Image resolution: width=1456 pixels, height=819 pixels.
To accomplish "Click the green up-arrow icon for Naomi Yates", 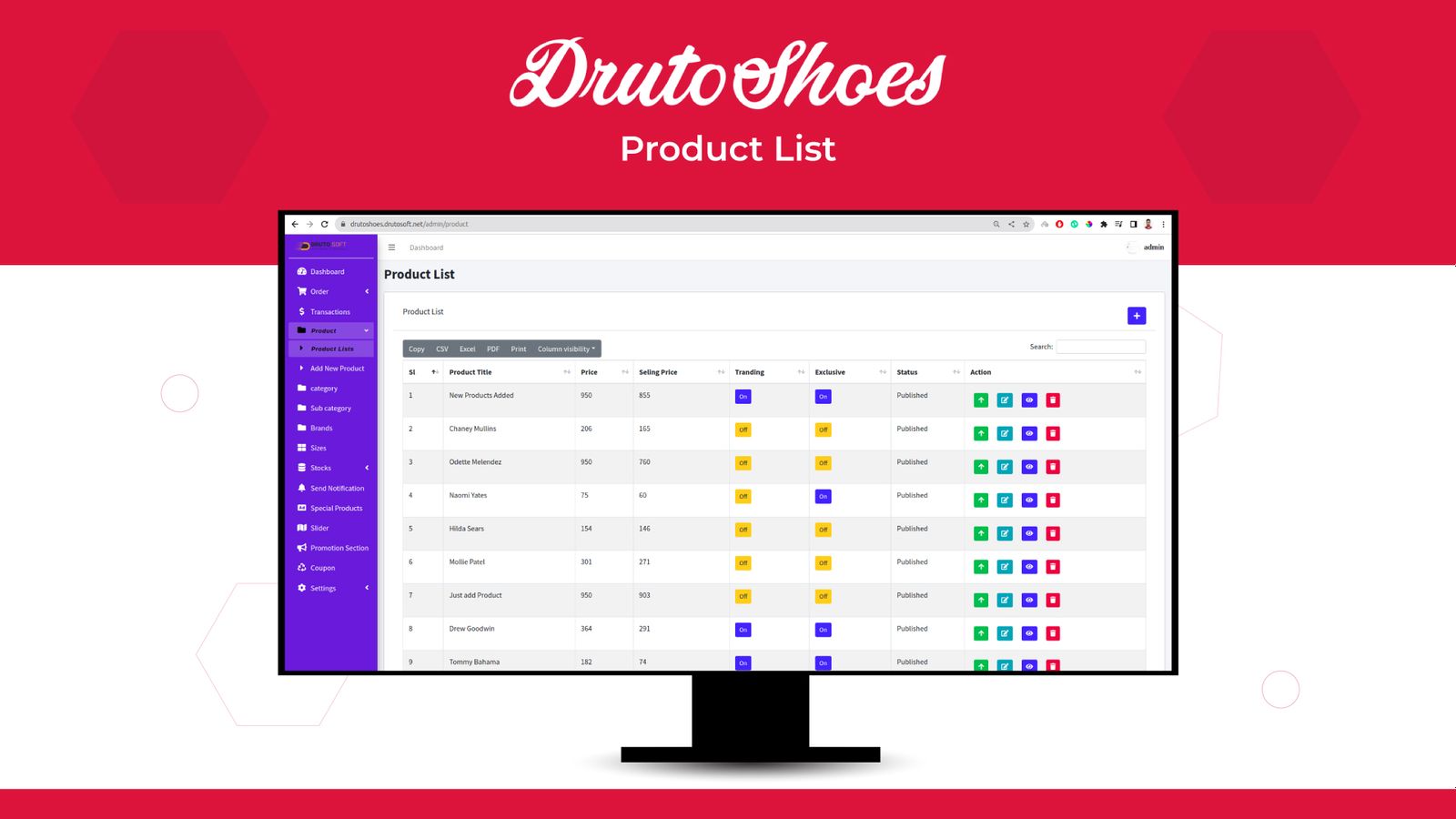I will 981,500.
